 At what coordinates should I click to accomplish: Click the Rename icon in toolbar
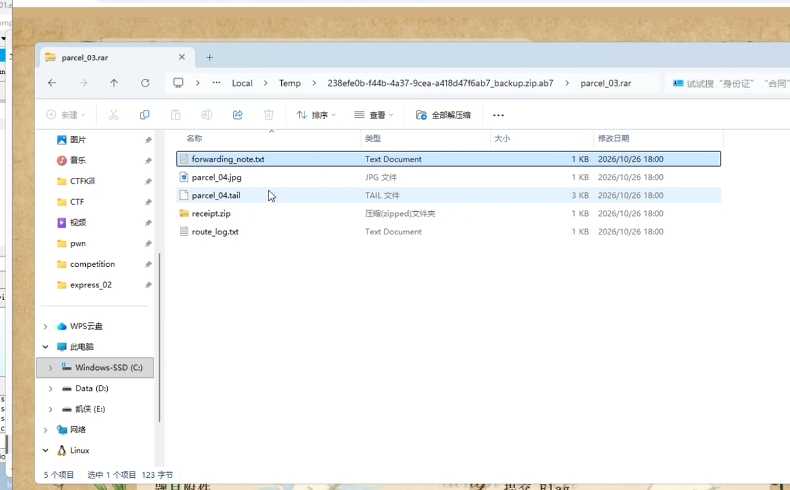coord(207,115)
